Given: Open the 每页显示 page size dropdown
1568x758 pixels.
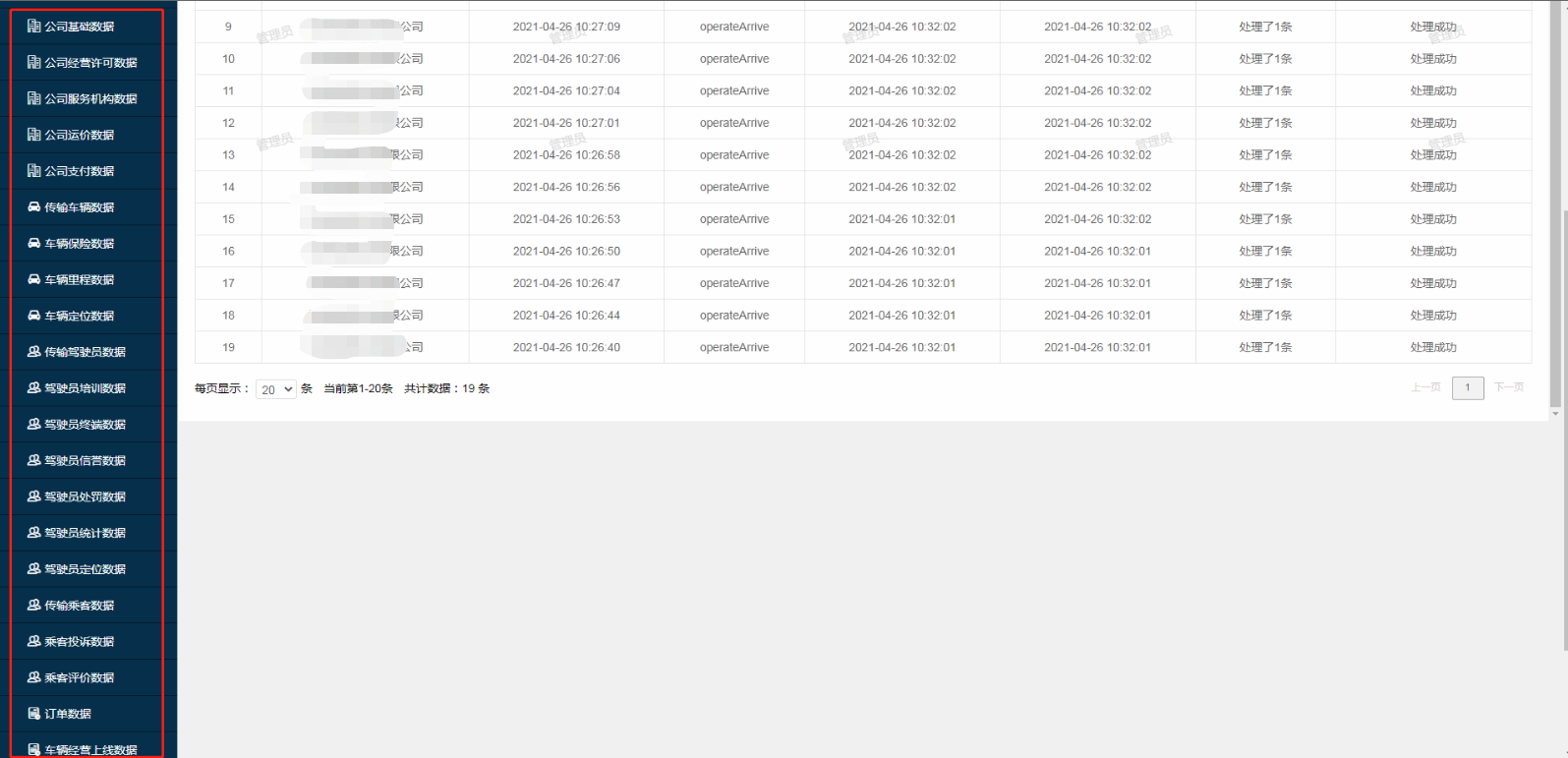Looking at the screenshot, I should click(276, 389).
